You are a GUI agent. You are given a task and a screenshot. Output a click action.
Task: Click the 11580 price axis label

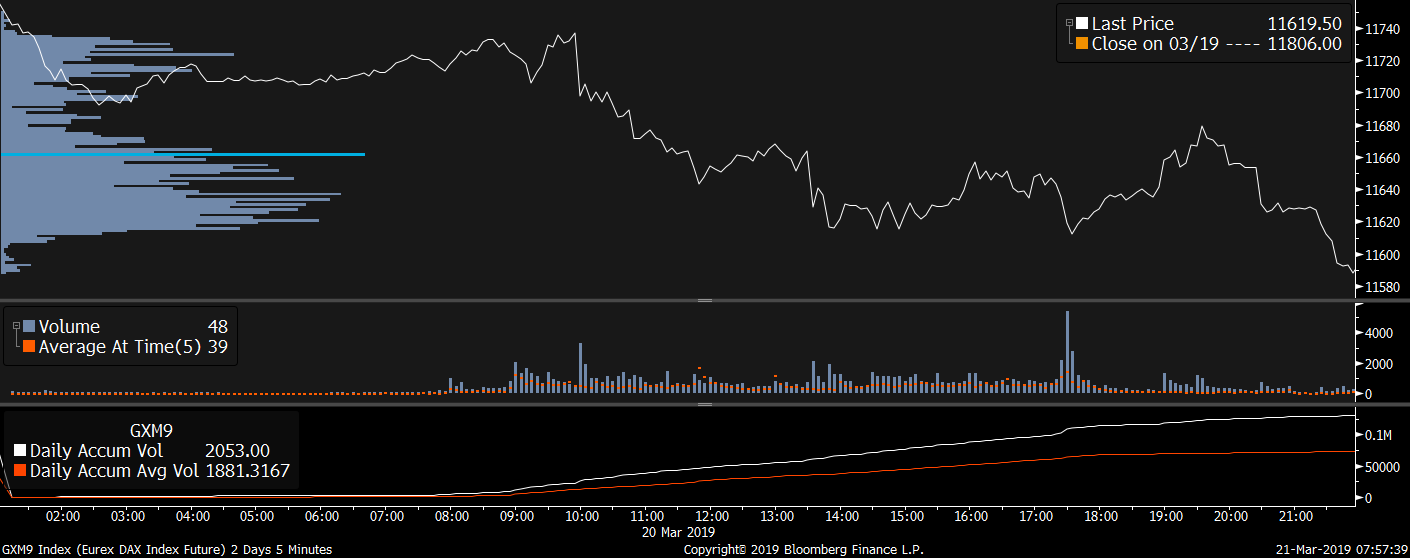point(1383,287)
